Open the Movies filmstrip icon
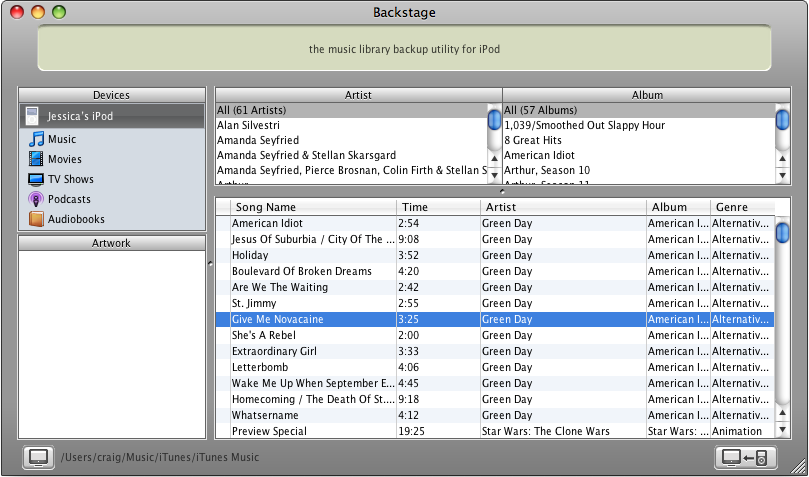The image size is (809, 477). [36, 159]
